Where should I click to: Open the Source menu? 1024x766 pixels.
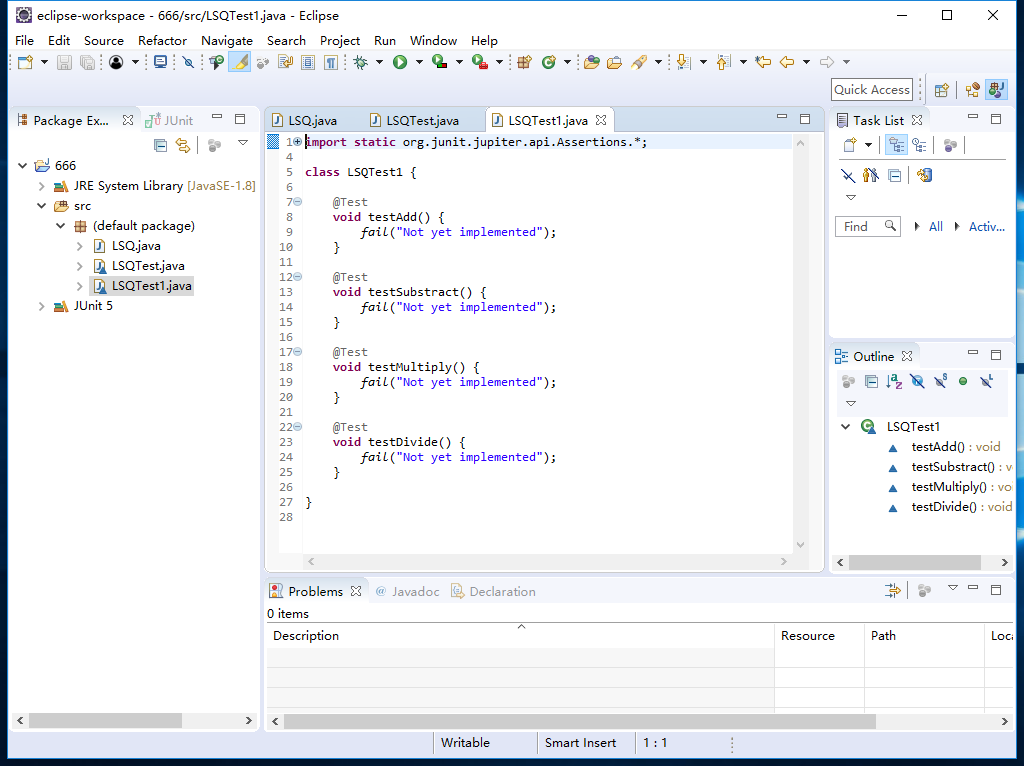[104, 40]
